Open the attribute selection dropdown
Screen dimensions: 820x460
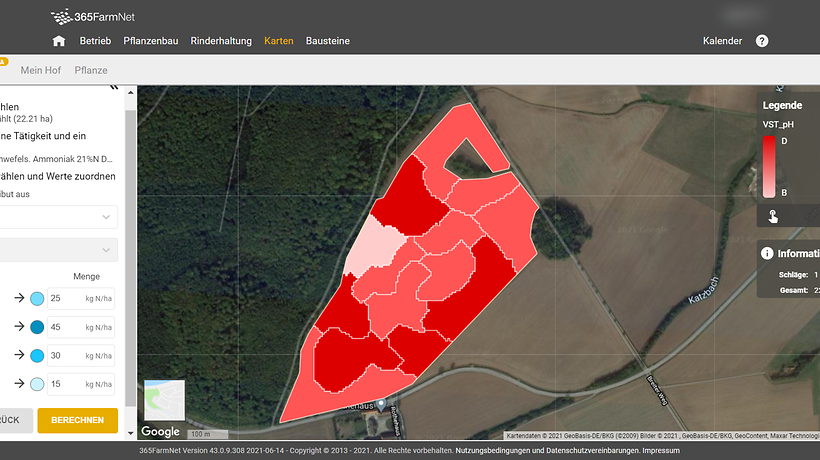tap(60, 217)
